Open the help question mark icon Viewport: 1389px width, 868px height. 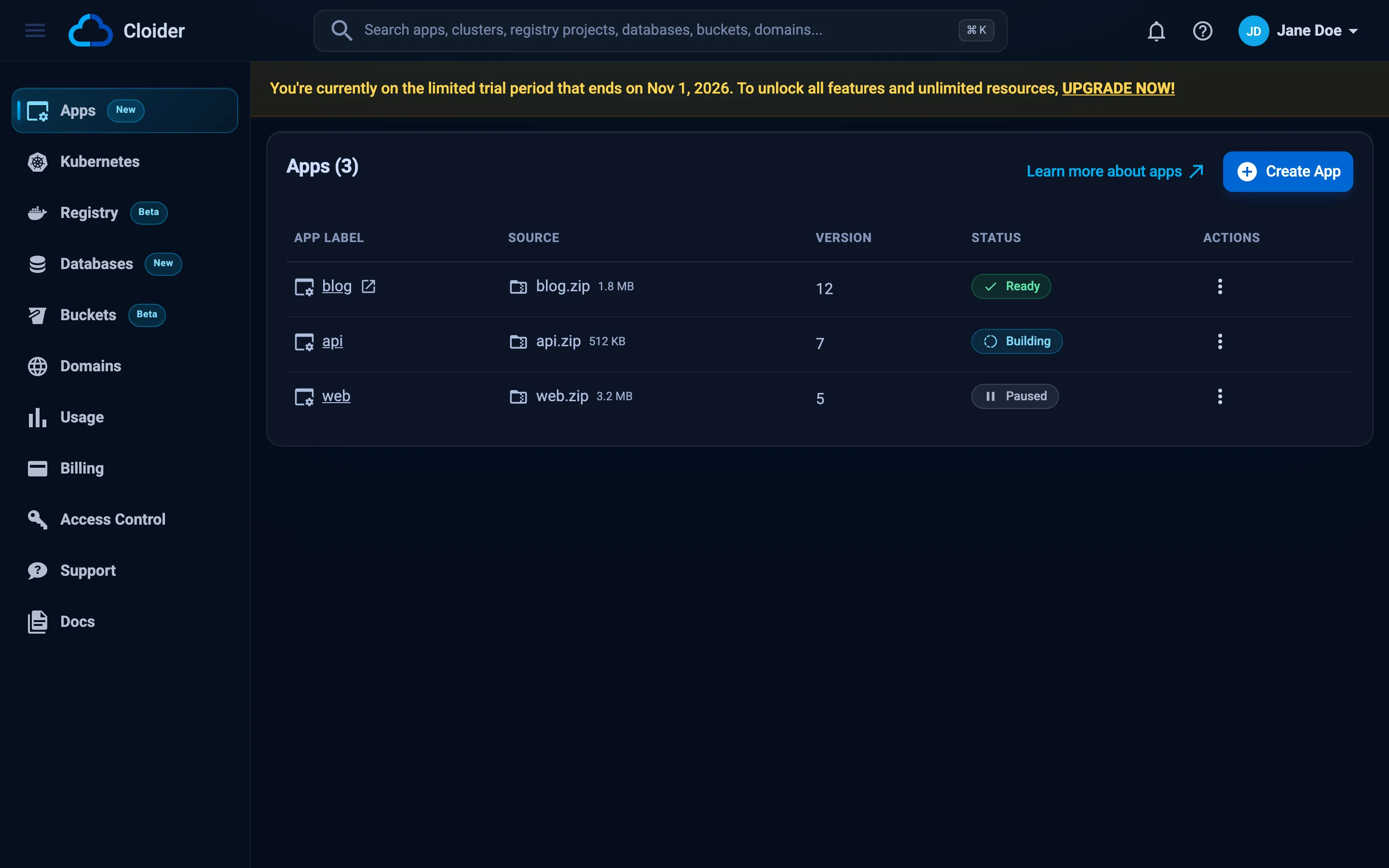coord(1202,31)
